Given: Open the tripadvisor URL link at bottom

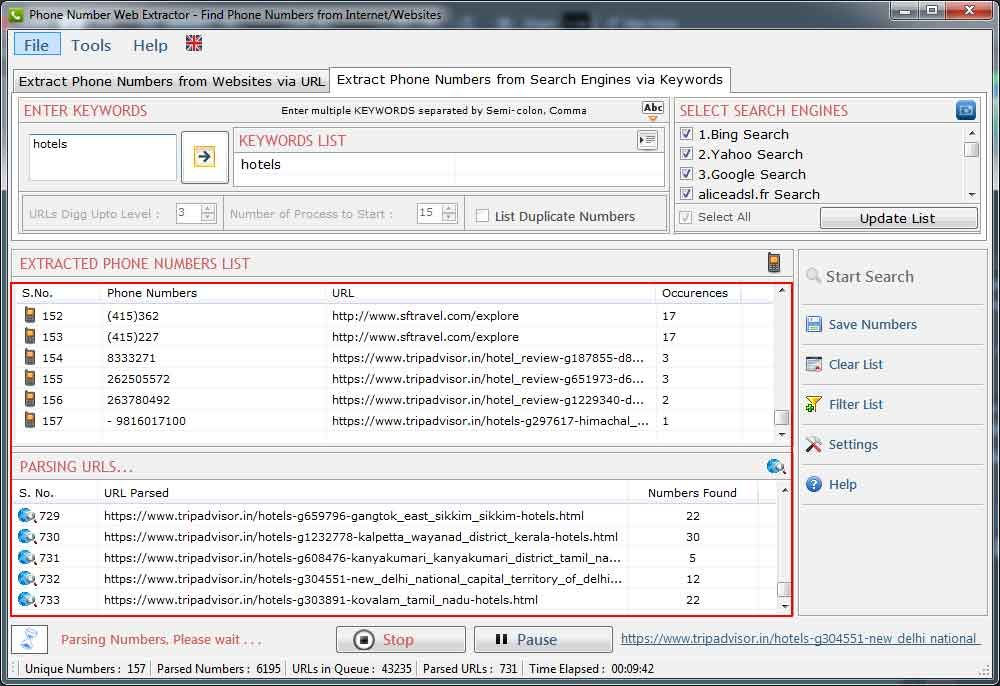Looking at the screenshot, I should pos(800,638).
